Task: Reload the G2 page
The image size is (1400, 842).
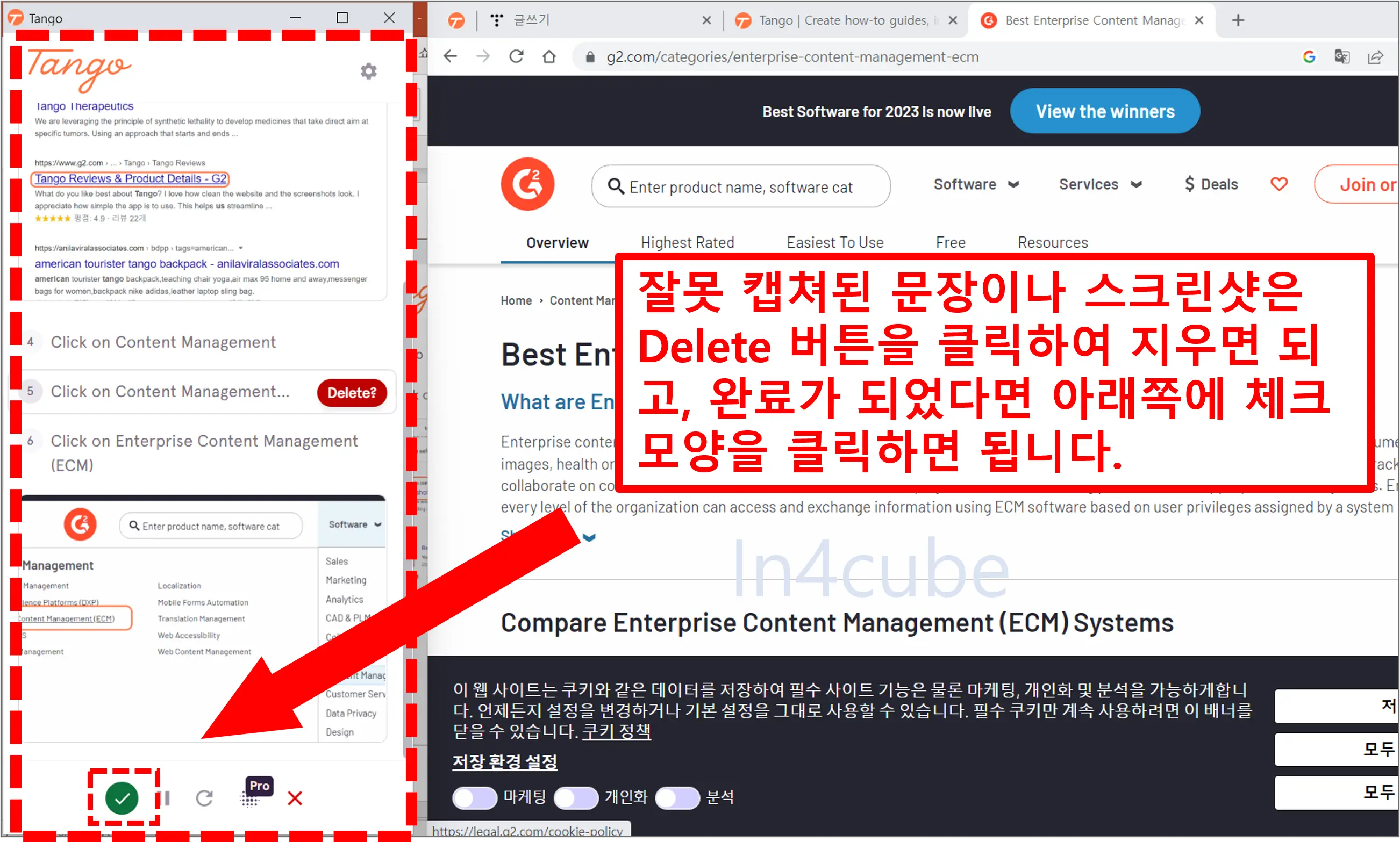Action: click(516, 56)
